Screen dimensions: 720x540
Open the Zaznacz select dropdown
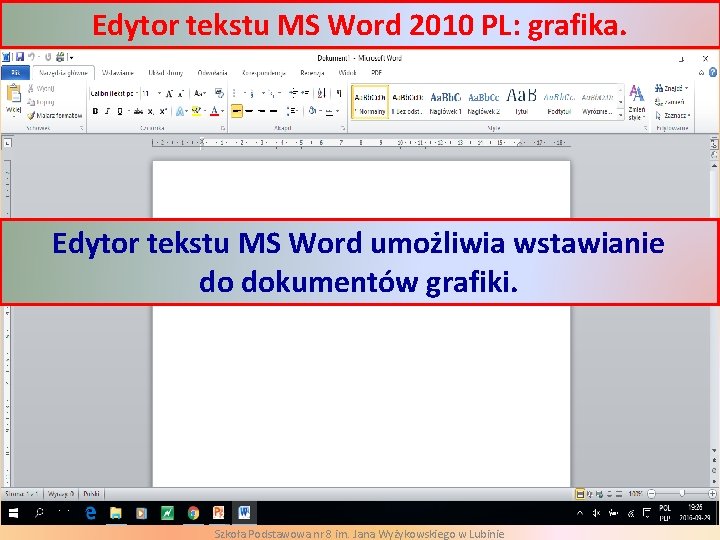tap(673, 115)
